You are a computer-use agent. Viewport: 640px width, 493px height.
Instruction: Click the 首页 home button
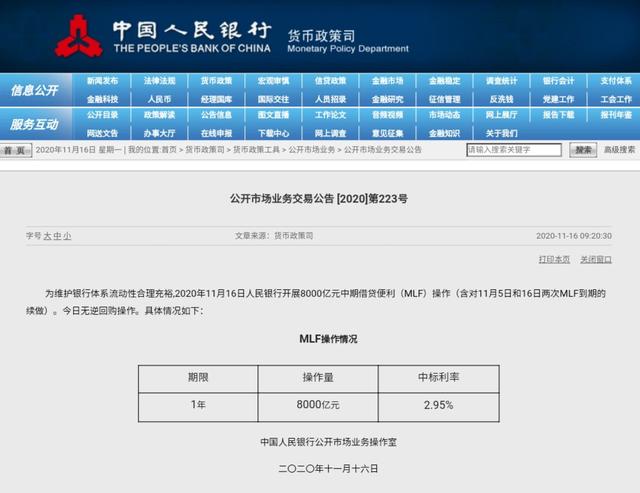(x=16, y=150)
